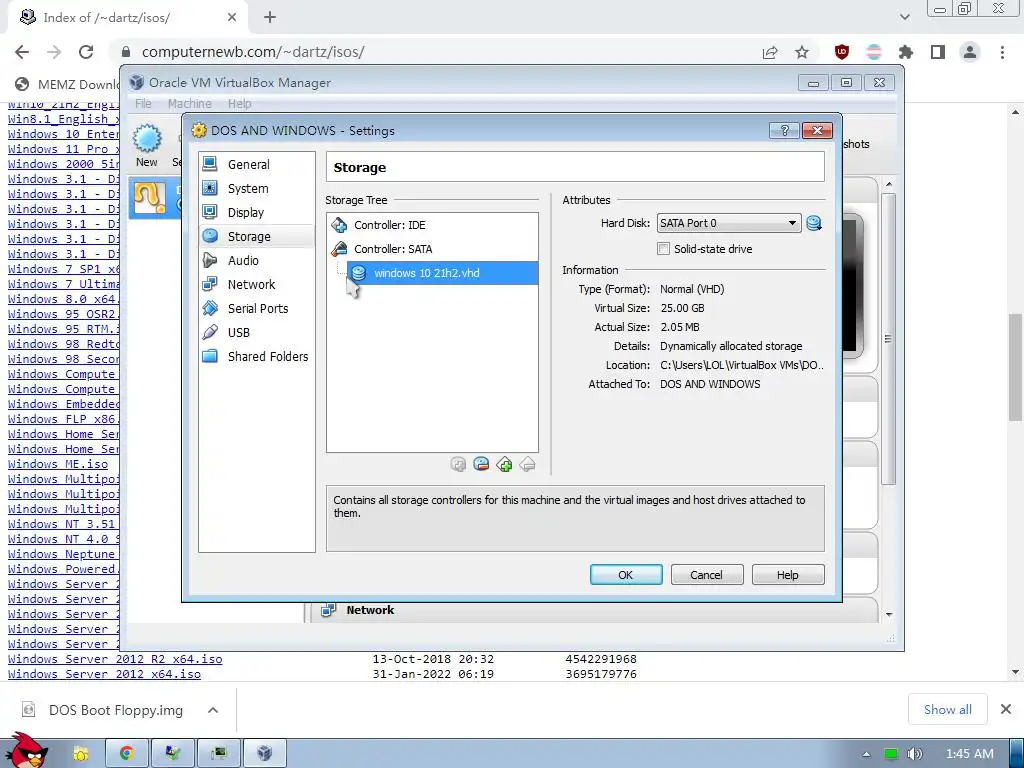
Task: Dismiss the downloads bar with the X
Action: click(x=1006, y=709)
